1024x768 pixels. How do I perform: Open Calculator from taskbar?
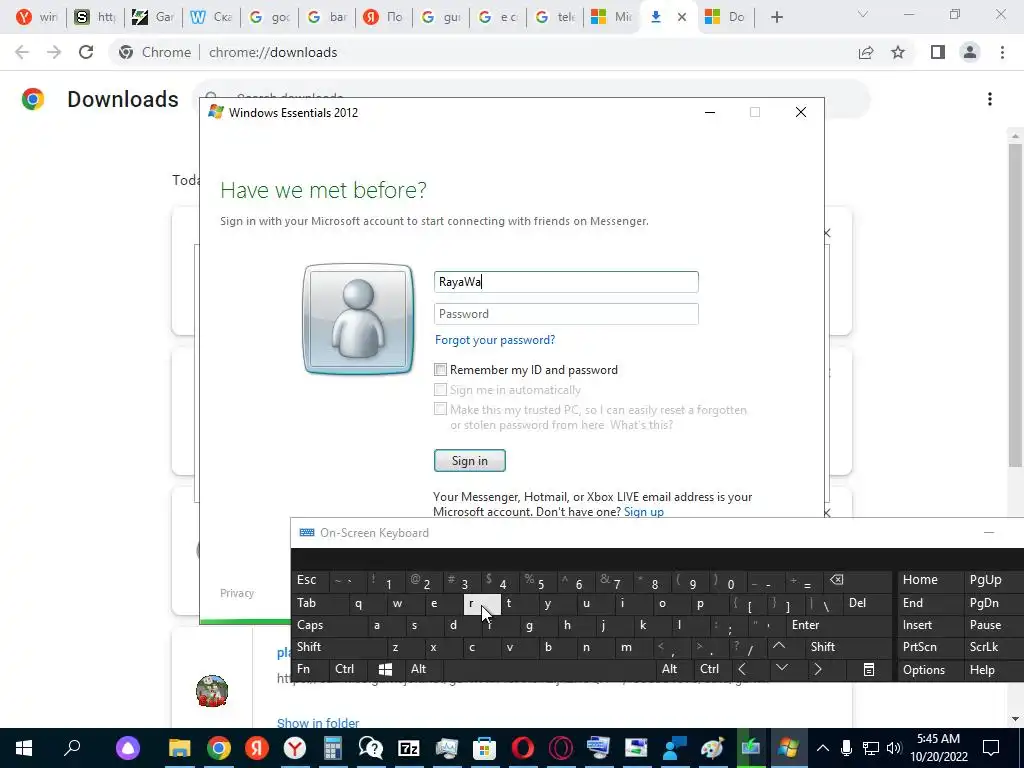(332, 748)
